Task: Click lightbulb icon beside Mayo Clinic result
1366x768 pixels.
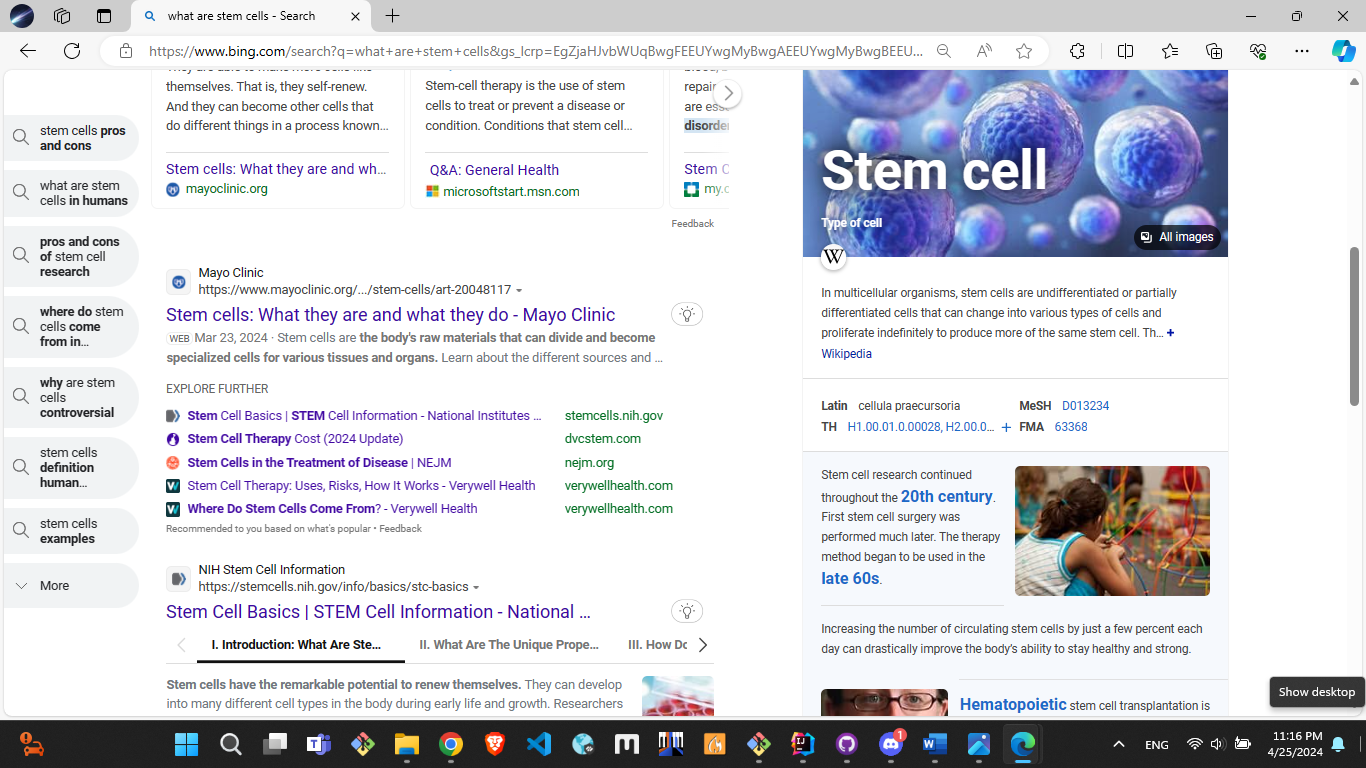Action: tap(687, 314)
